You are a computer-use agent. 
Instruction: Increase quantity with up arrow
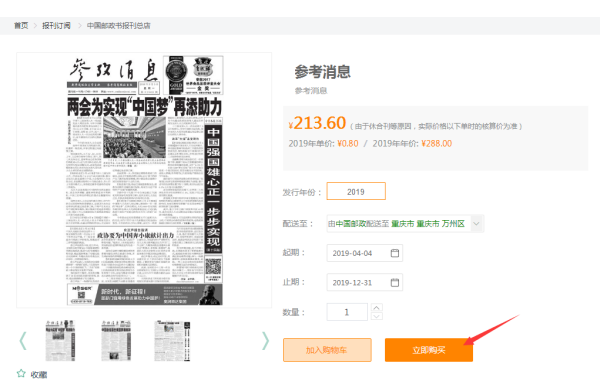pos(377,308)
